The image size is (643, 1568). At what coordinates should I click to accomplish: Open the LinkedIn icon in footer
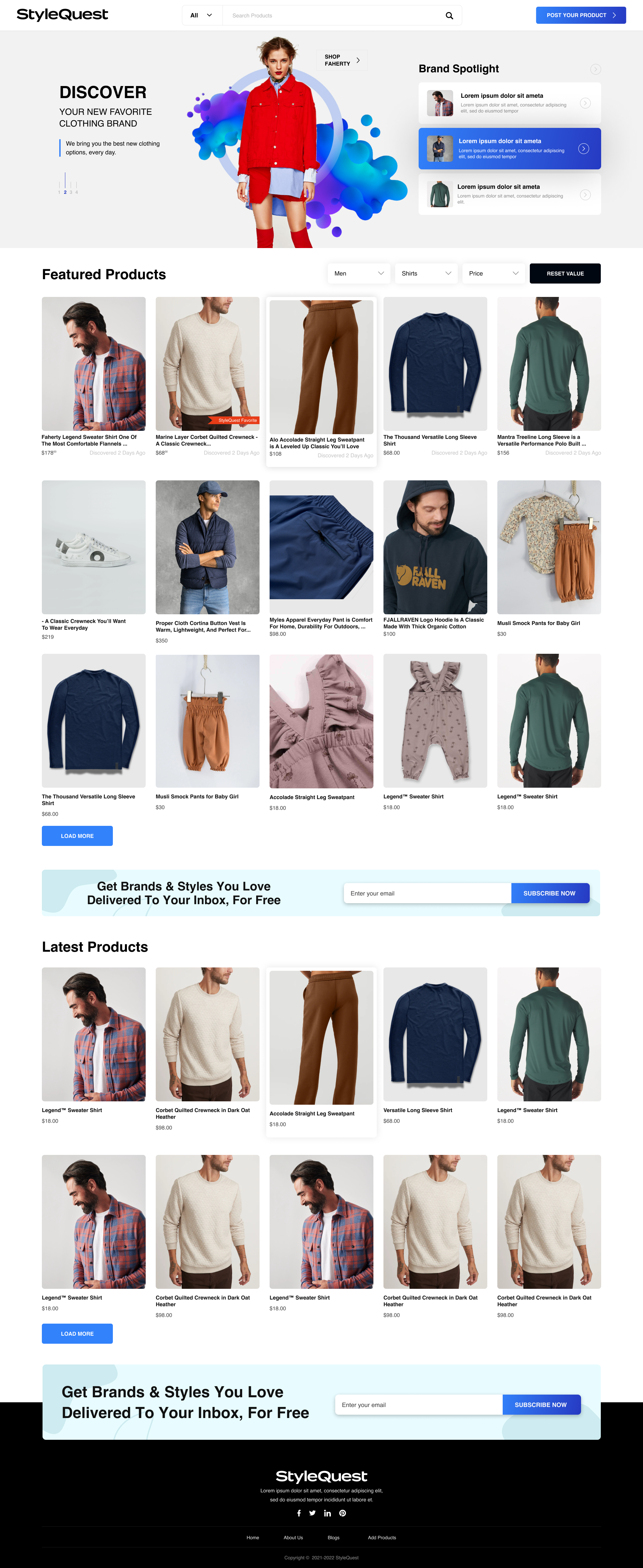328,1513
